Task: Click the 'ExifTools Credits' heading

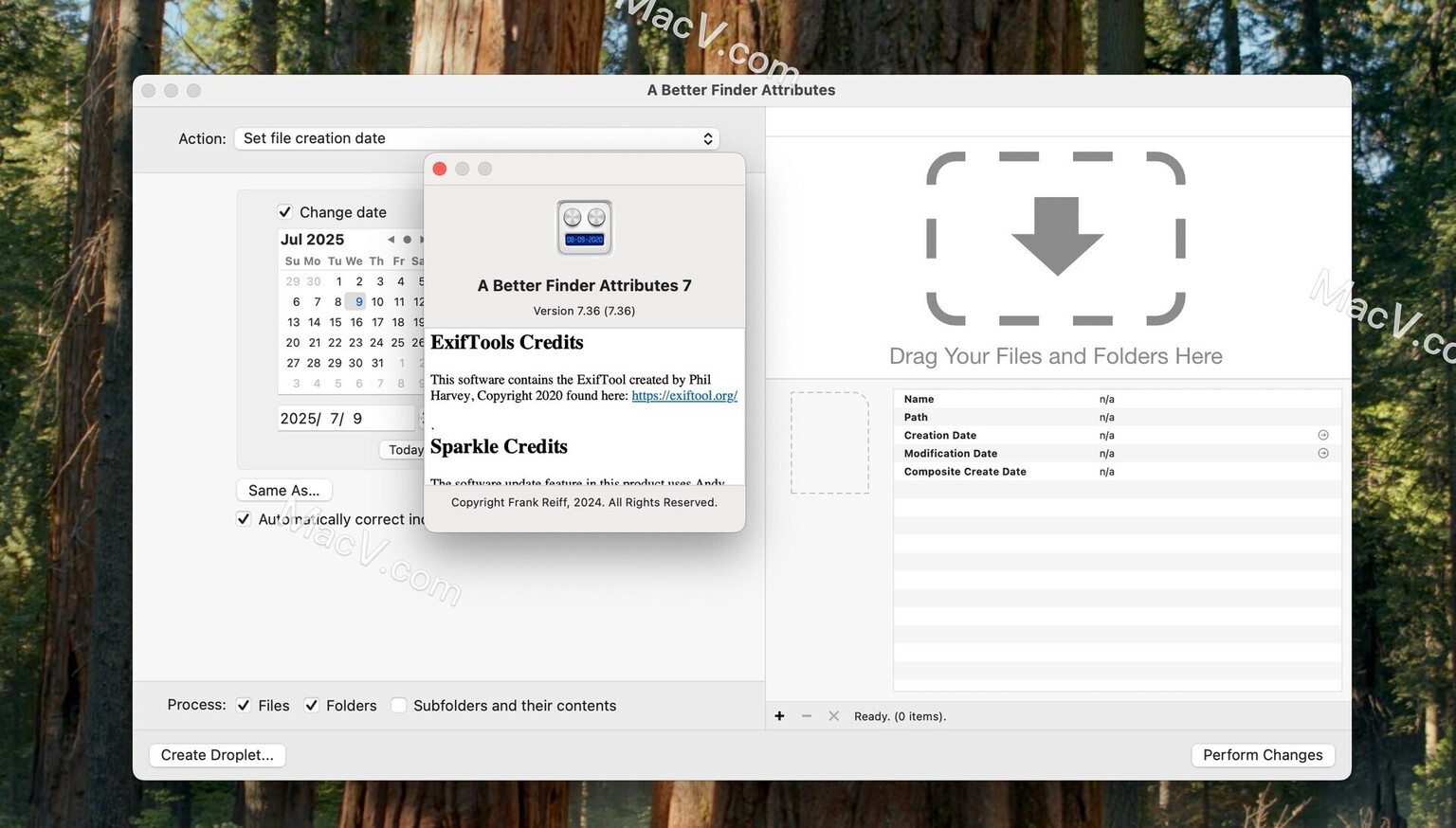Action: click(507, 342)
